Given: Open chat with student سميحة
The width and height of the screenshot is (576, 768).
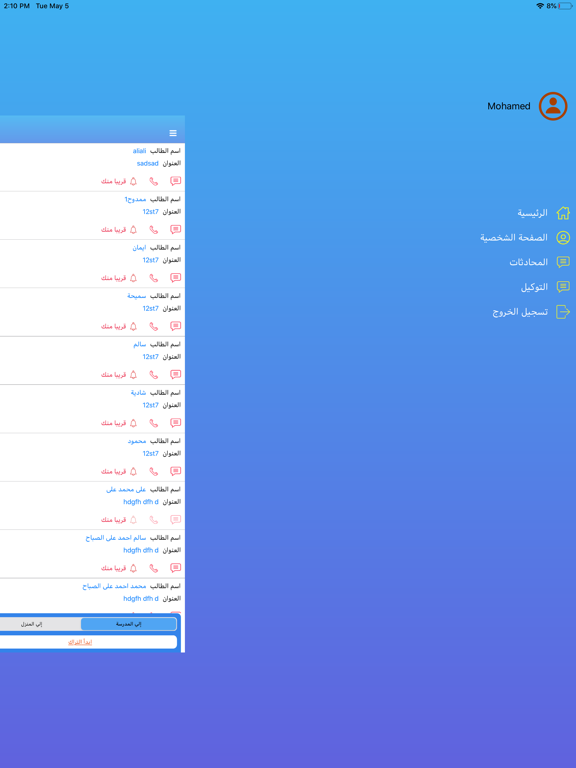Looking at the screenshot, I should point(175,326).
